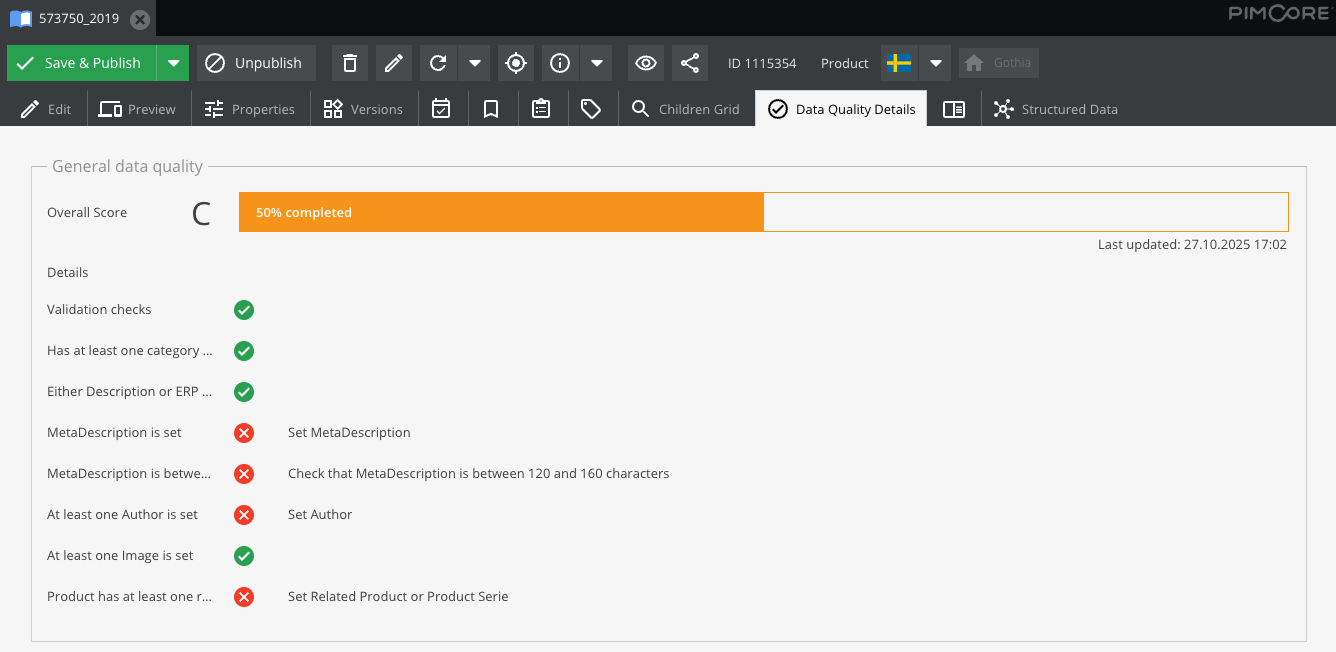This screenshot has width=1336, height=652.
Task: Expand the Save & Publish dropdown arrow
Action: [173, 63]
